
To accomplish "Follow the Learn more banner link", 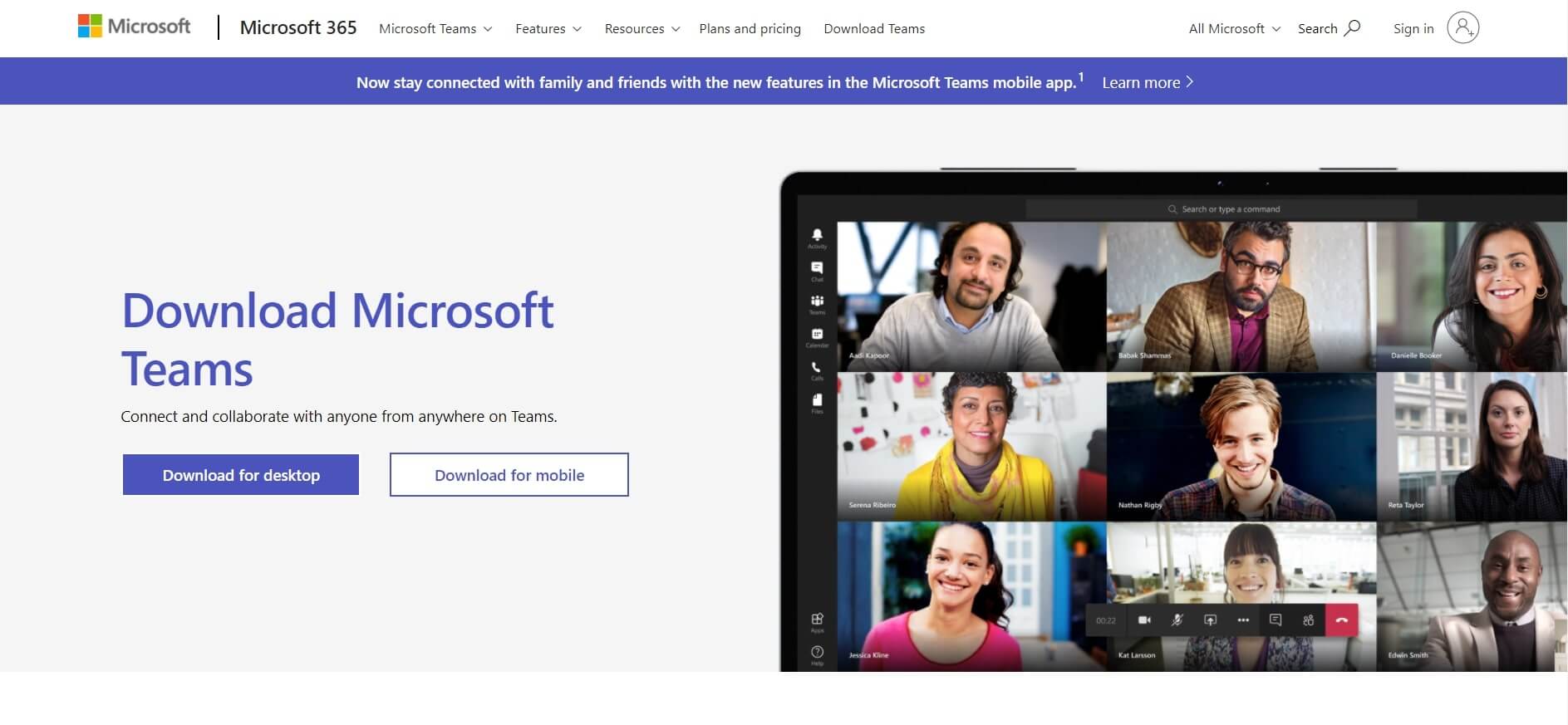I will pyautogui.click(x=1147, y=82).
